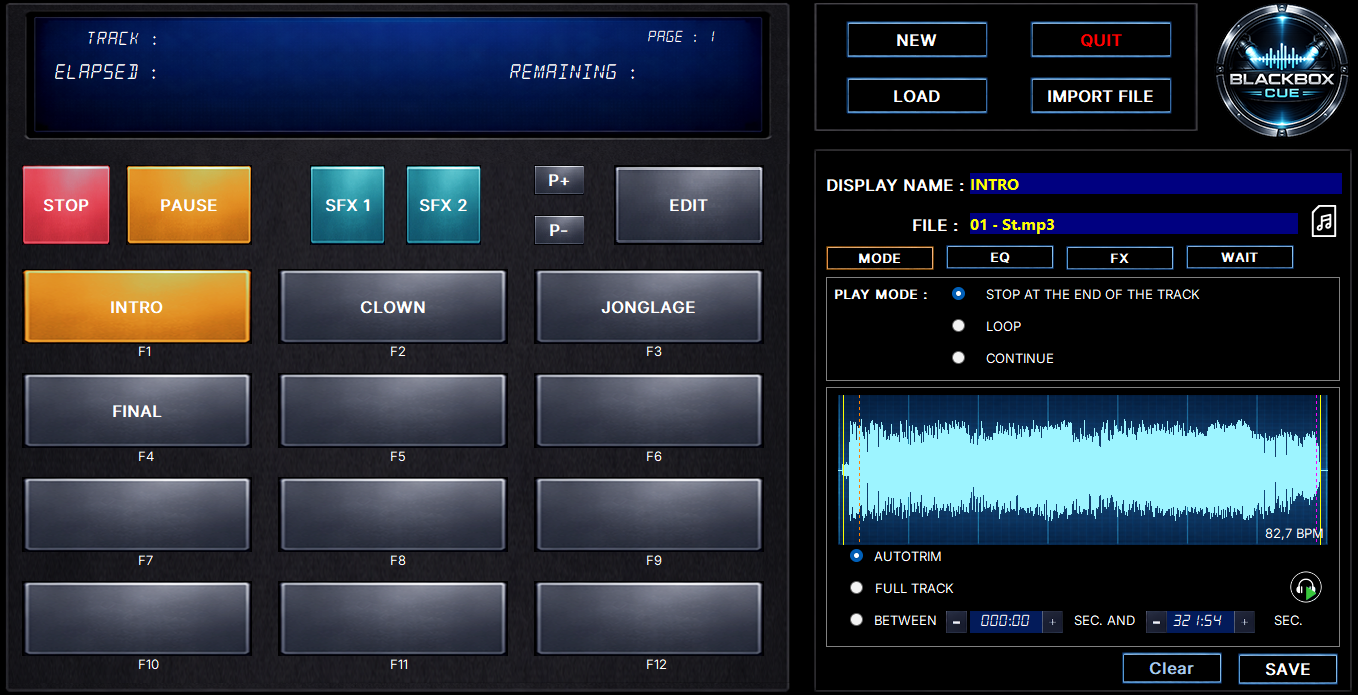Open the WAIT tab

tap(1239, 257)
